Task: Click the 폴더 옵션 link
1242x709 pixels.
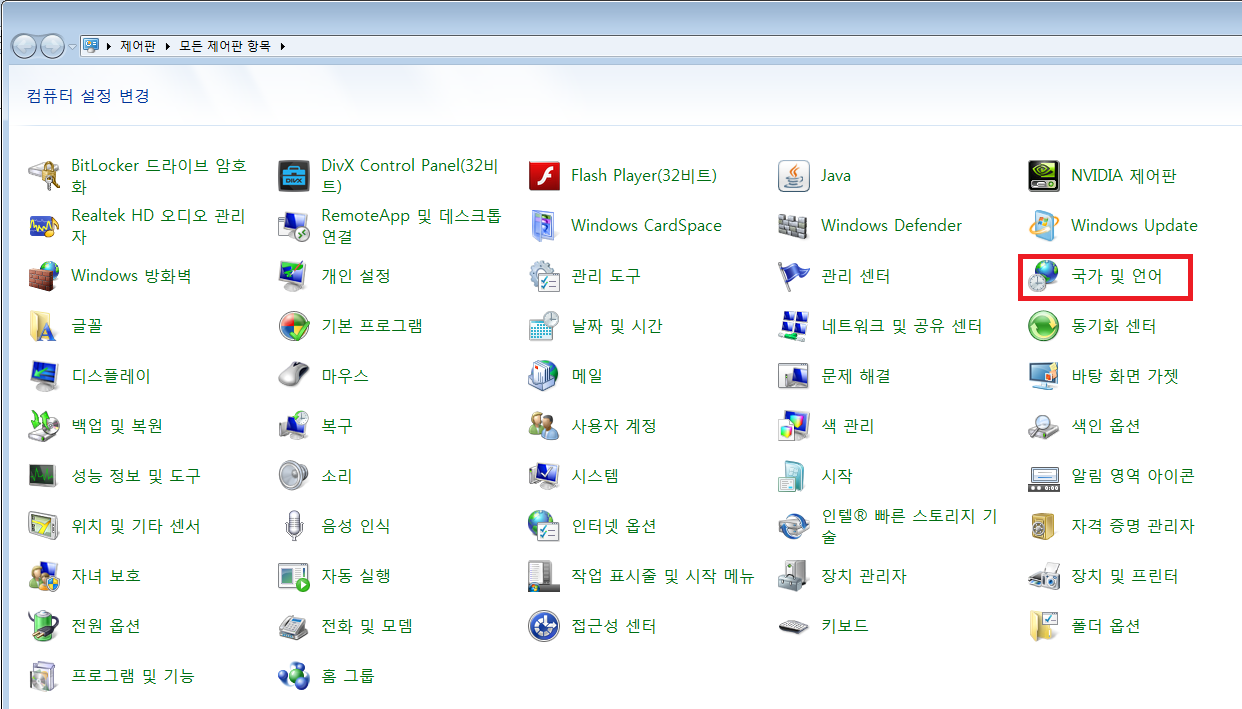Action: [1106, 626]
